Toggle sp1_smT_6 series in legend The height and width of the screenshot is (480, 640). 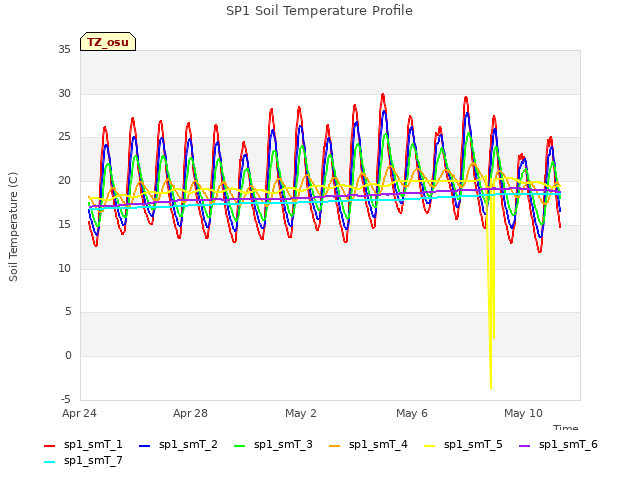tap(558, 445)
